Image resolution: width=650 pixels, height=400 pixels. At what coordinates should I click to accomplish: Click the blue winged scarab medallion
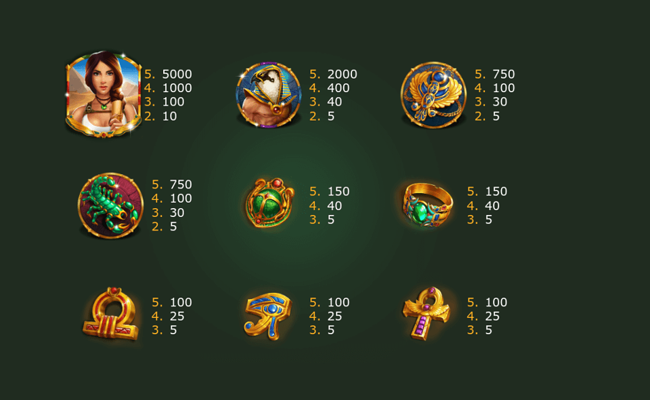[x=434, y=95]
